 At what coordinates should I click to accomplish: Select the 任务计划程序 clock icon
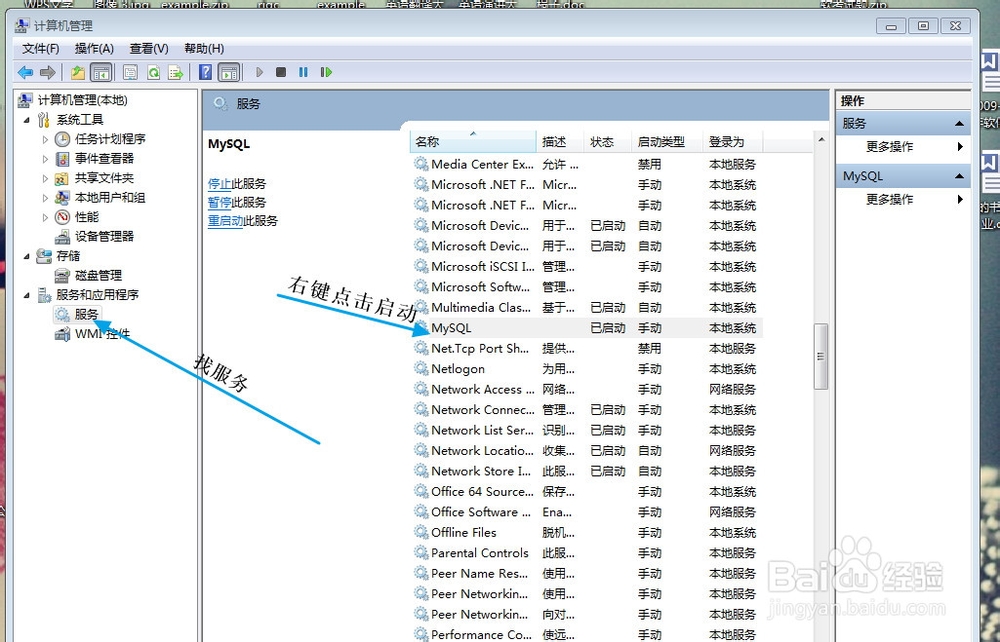(62, 139)
